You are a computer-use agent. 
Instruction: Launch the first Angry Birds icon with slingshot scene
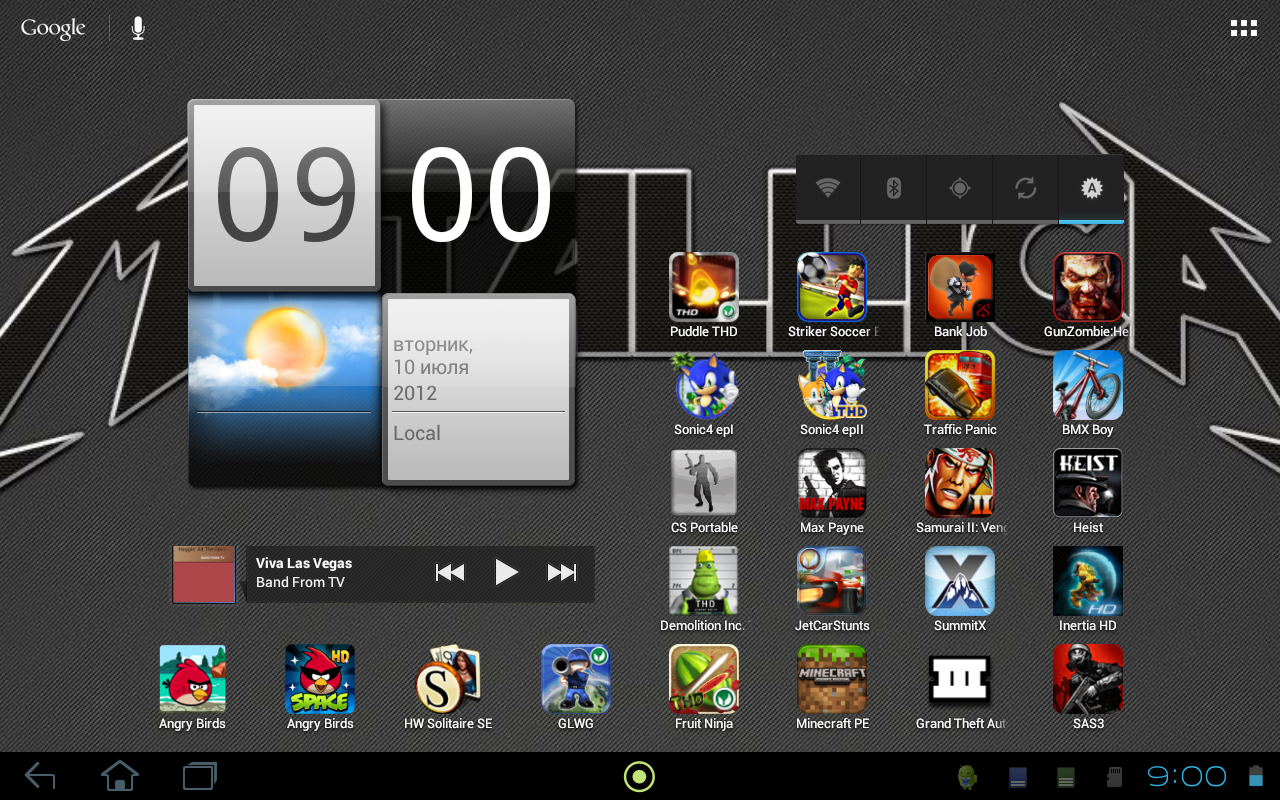(x=192, y=679)
